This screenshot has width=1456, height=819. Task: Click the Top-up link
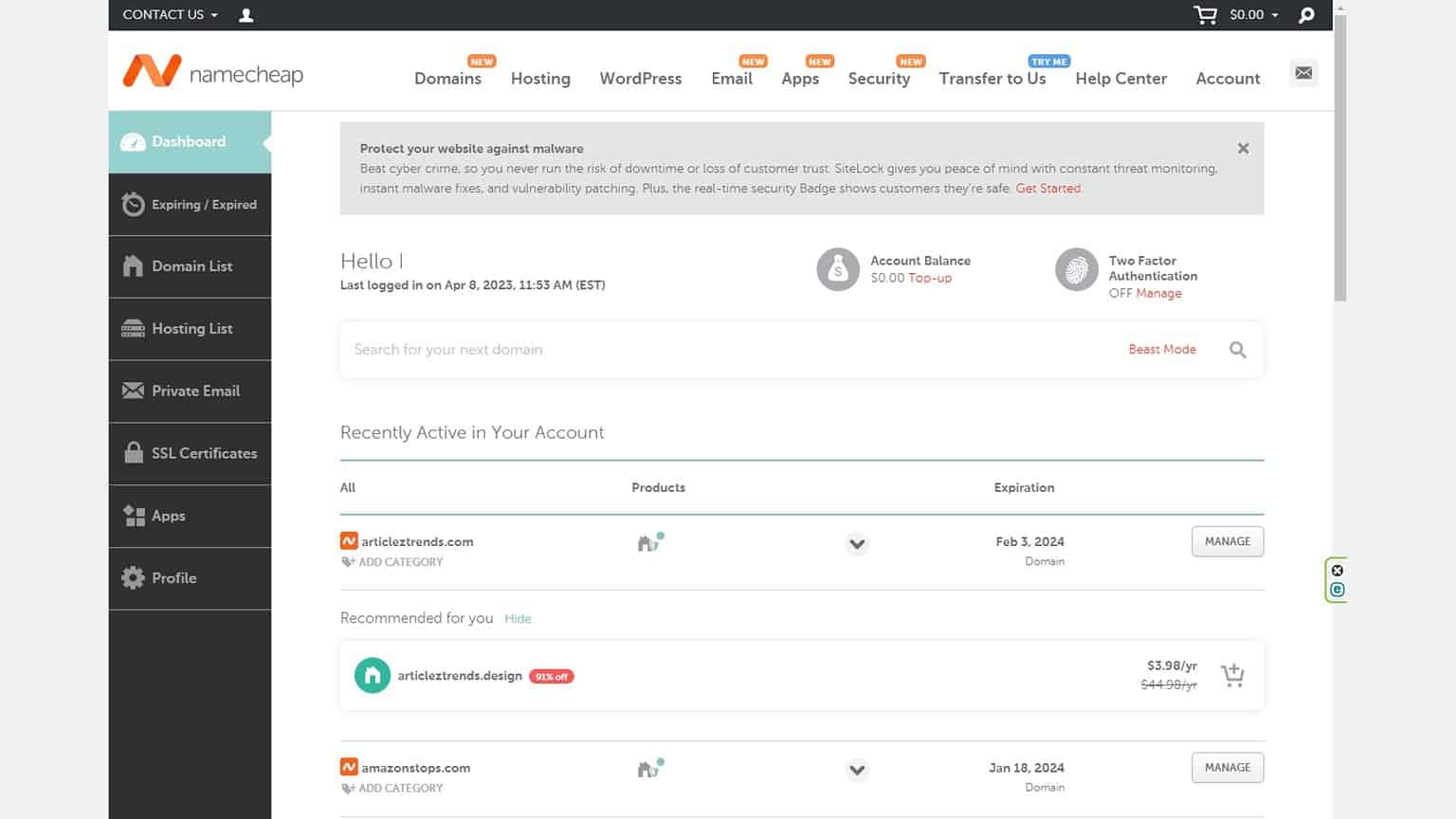[930, 278]
